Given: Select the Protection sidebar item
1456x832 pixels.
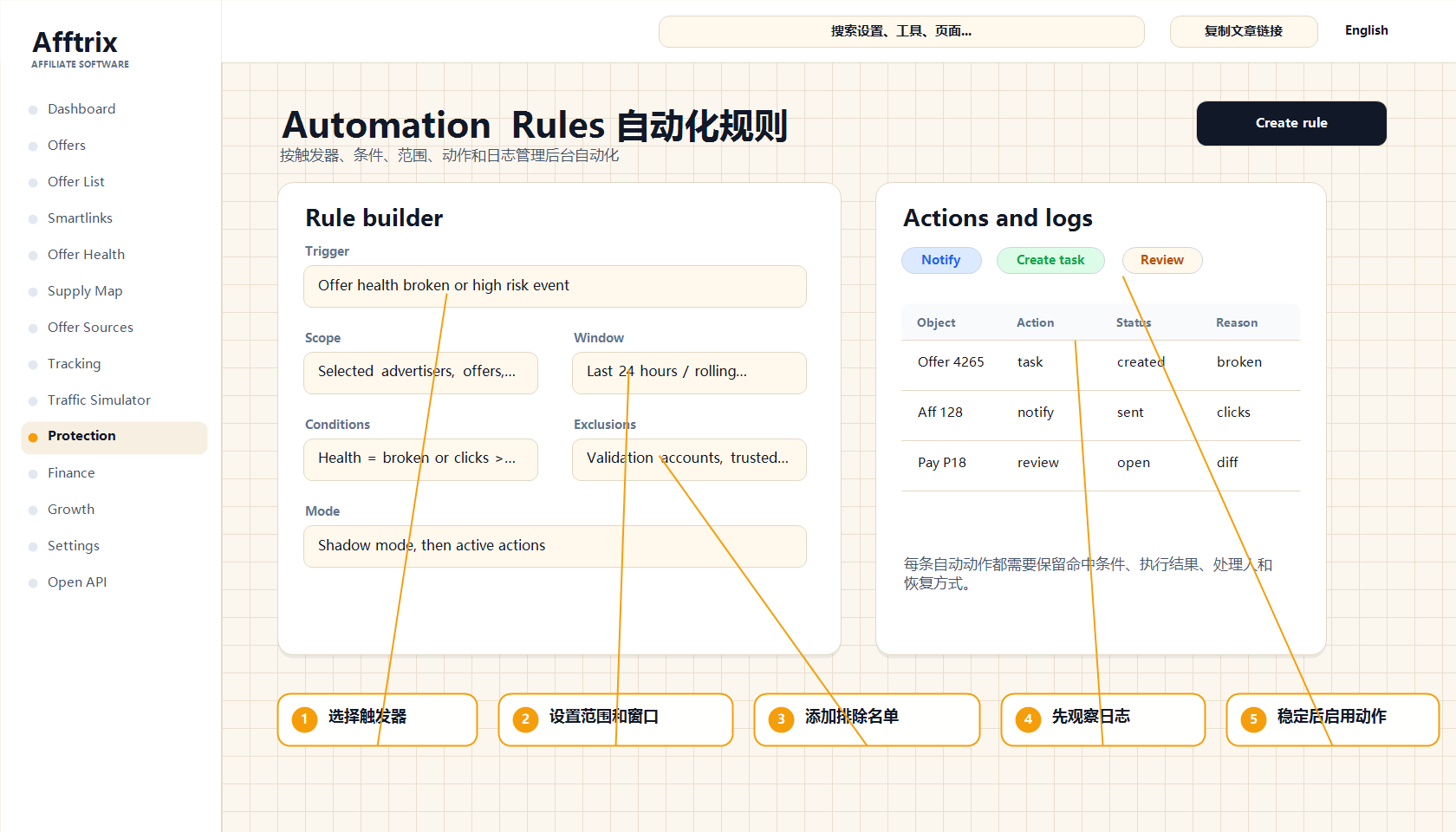Looking at the screenshot, I should (x=114, y=437).
